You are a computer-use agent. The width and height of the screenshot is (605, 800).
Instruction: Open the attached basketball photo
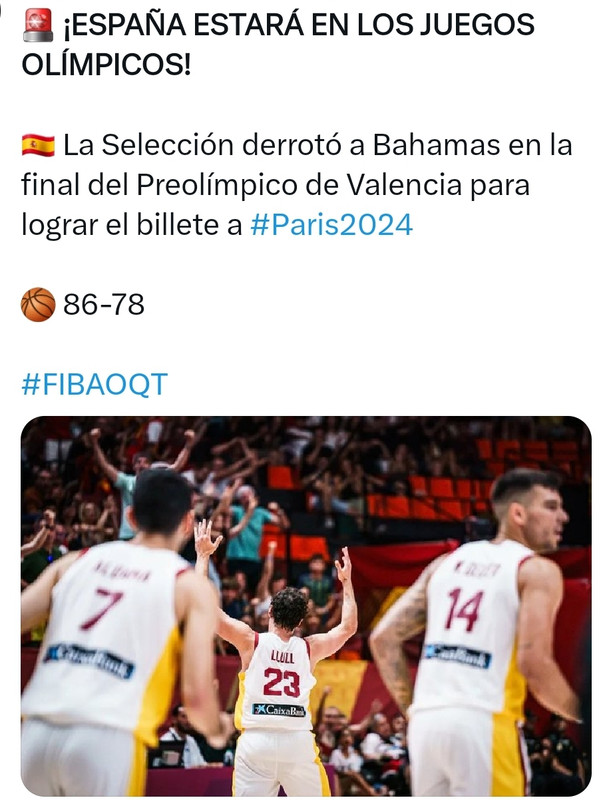click(x=306, y=606)
